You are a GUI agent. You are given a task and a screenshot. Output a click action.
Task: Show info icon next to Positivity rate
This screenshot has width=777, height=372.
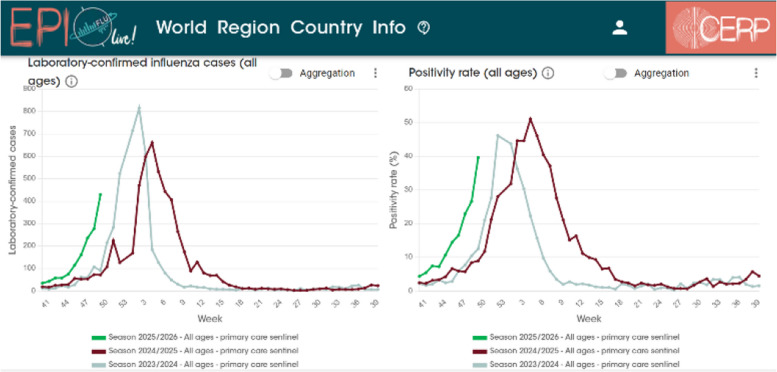[548, 73]
